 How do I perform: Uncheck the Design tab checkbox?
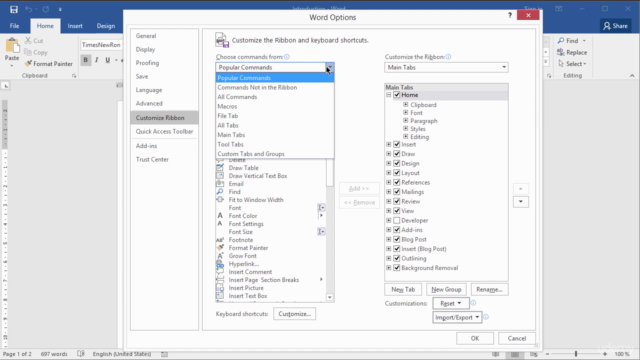pyautogui.click(x=397, y=163)
